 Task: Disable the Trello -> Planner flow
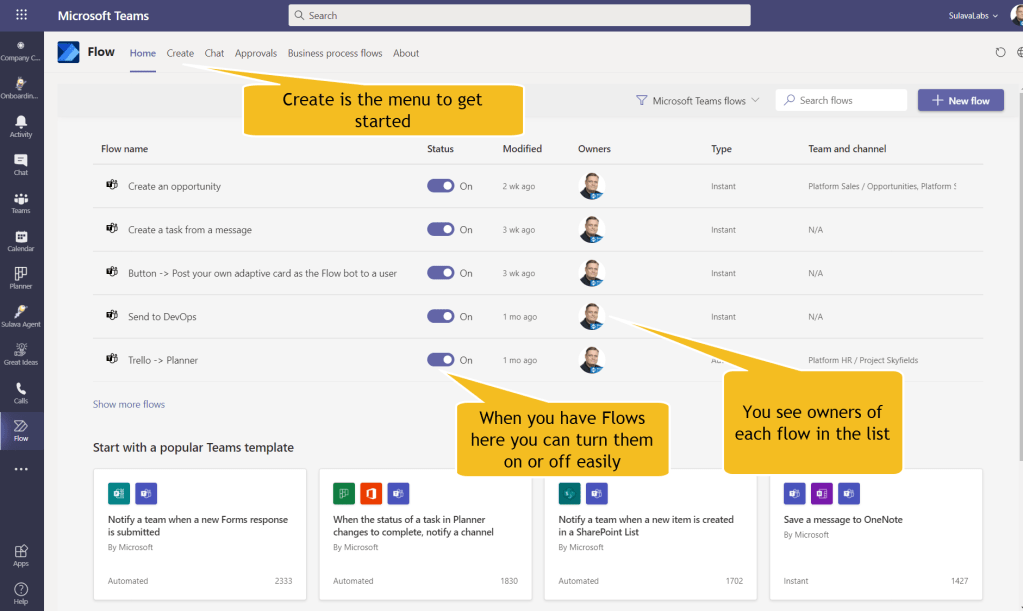tap(441, 360)
